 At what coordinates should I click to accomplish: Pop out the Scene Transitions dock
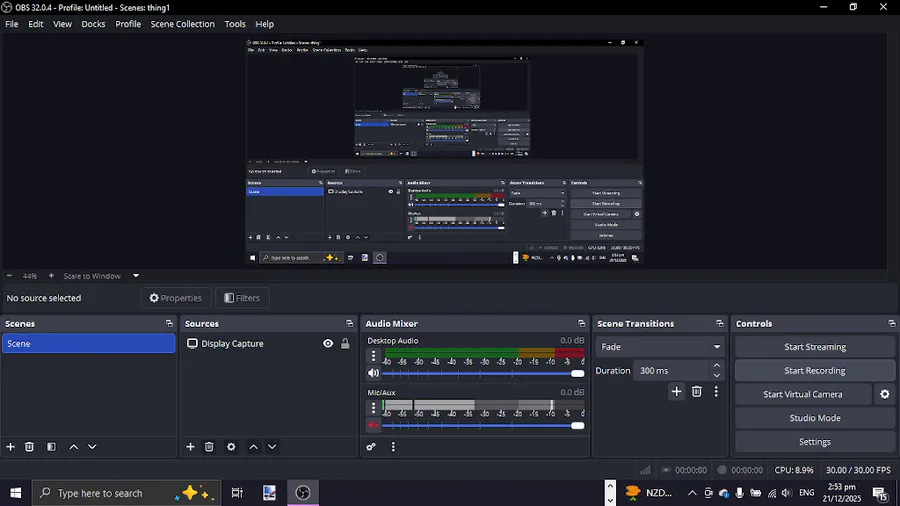(x=720, y=324)
